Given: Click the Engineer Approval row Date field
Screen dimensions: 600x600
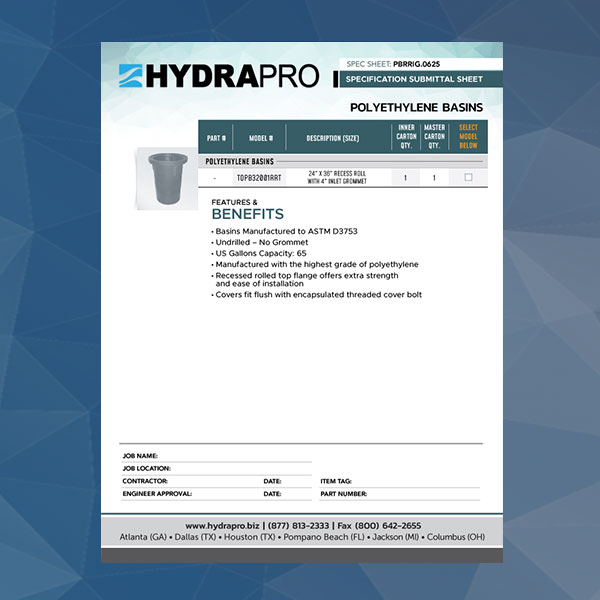Looking at the screenshot, I should (x=287, y=494).
